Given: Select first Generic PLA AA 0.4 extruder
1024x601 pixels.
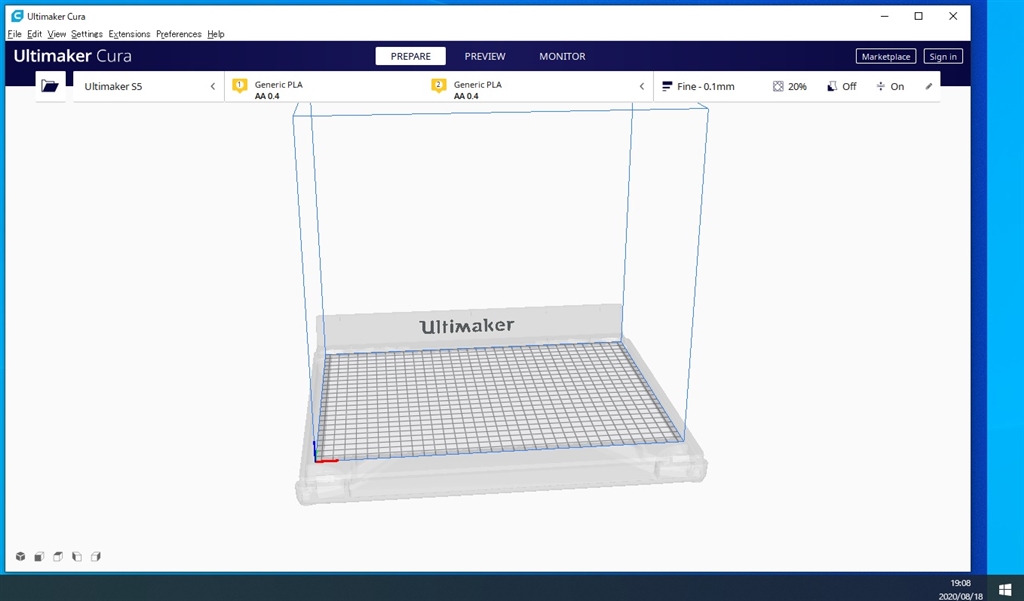Looking at the screenshot, I should [x=279, y=90].
